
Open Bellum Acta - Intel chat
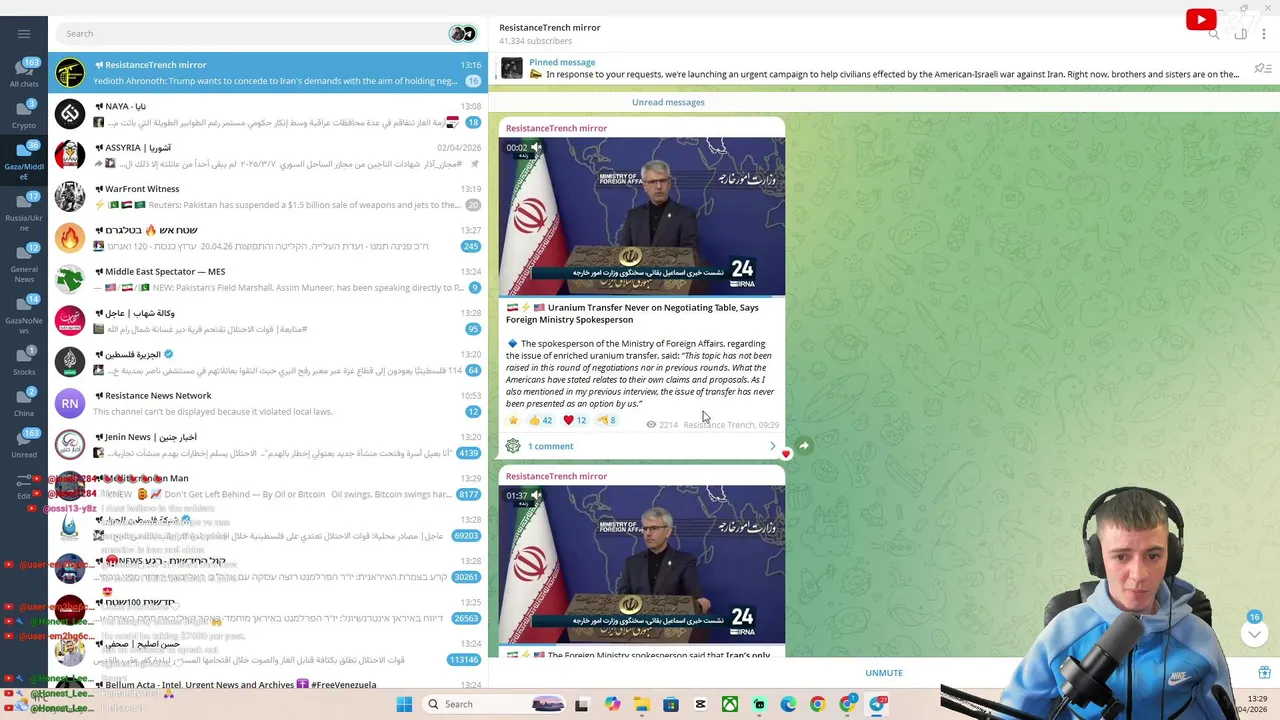(268, 686)
